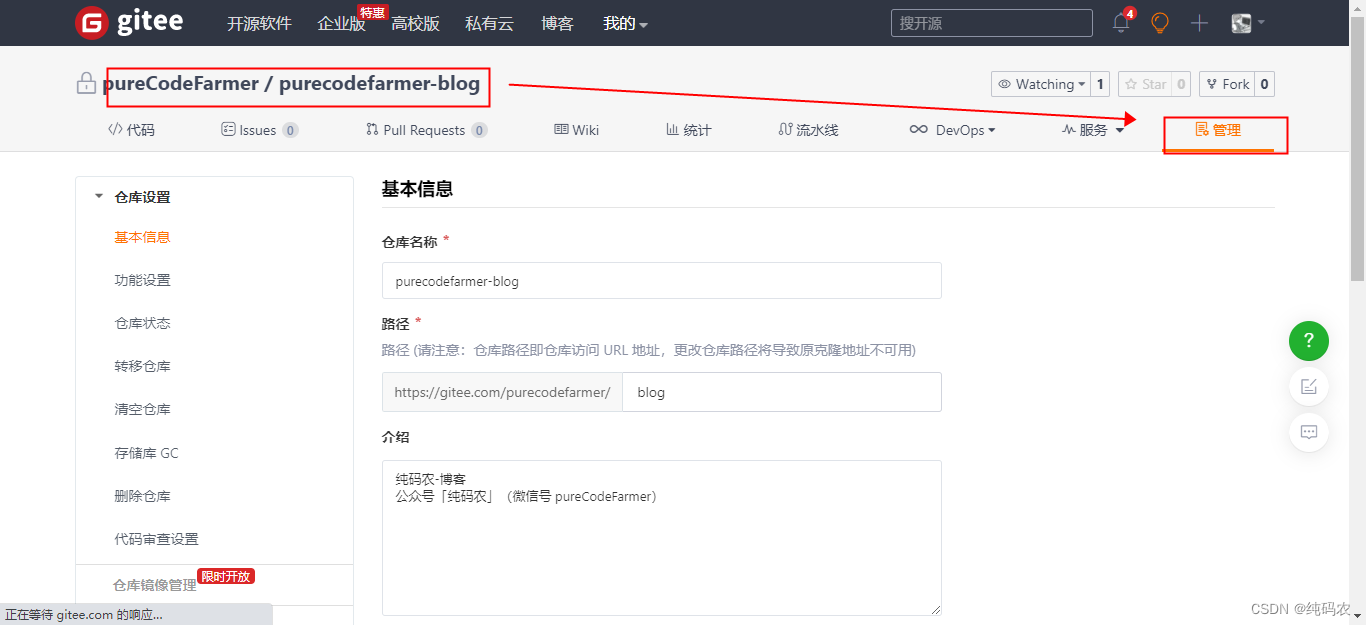Open the comment bubble icon on the right
The width and height of the screenshot is (1366, 625).
[1308, 432]
